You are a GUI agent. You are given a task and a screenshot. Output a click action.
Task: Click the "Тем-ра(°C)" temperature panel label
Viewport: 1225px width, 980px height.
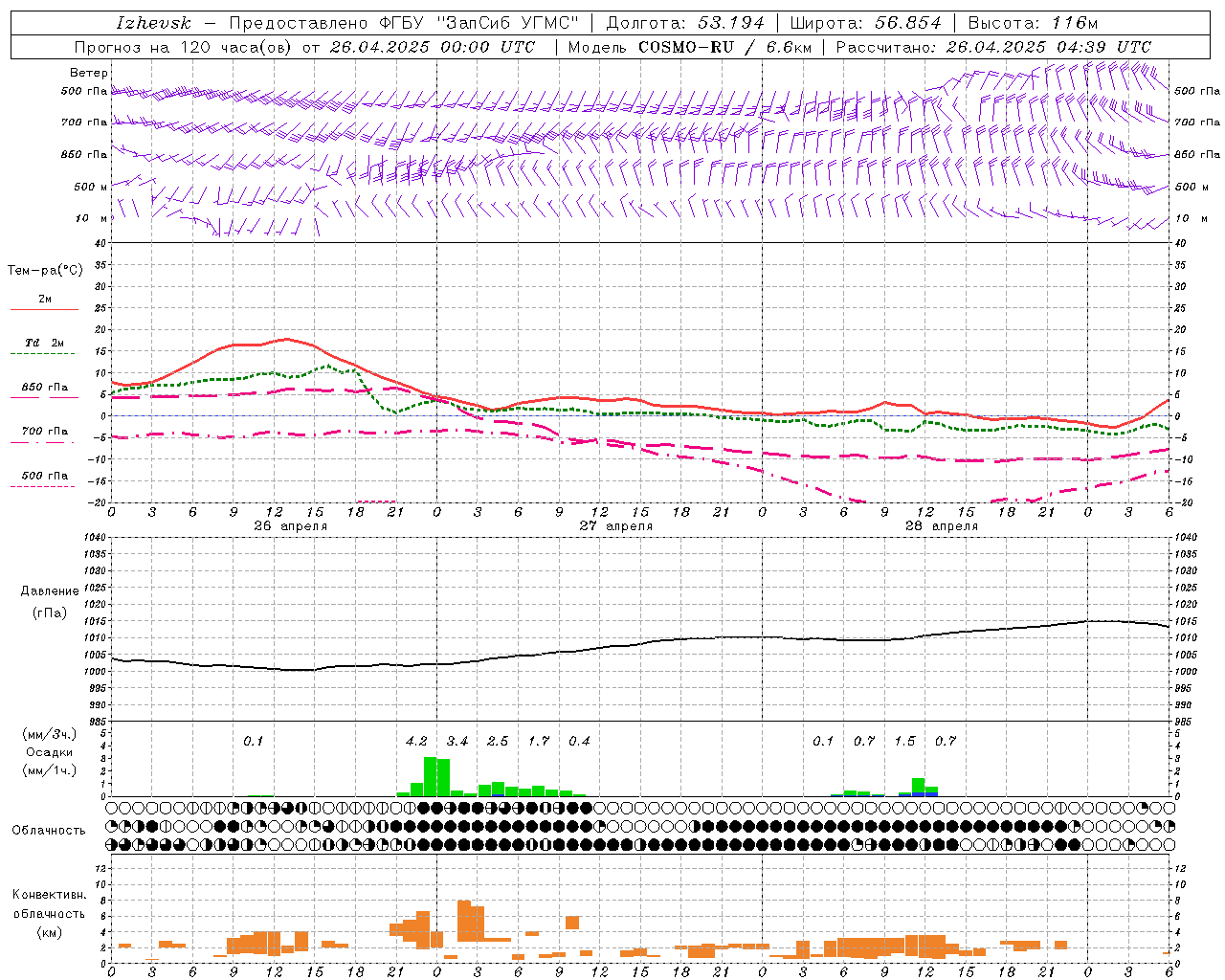coord(45,271)
